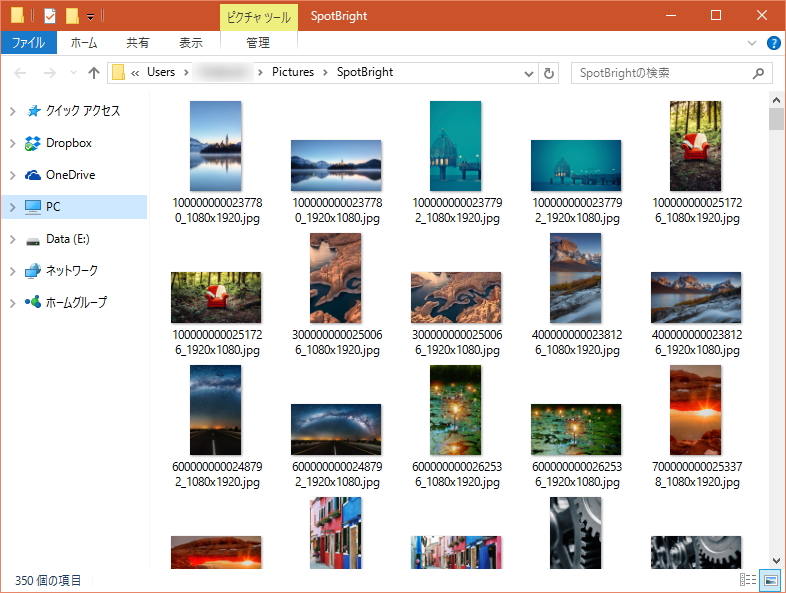Expand the Data (E:) tree node

(x=13, y=239)
